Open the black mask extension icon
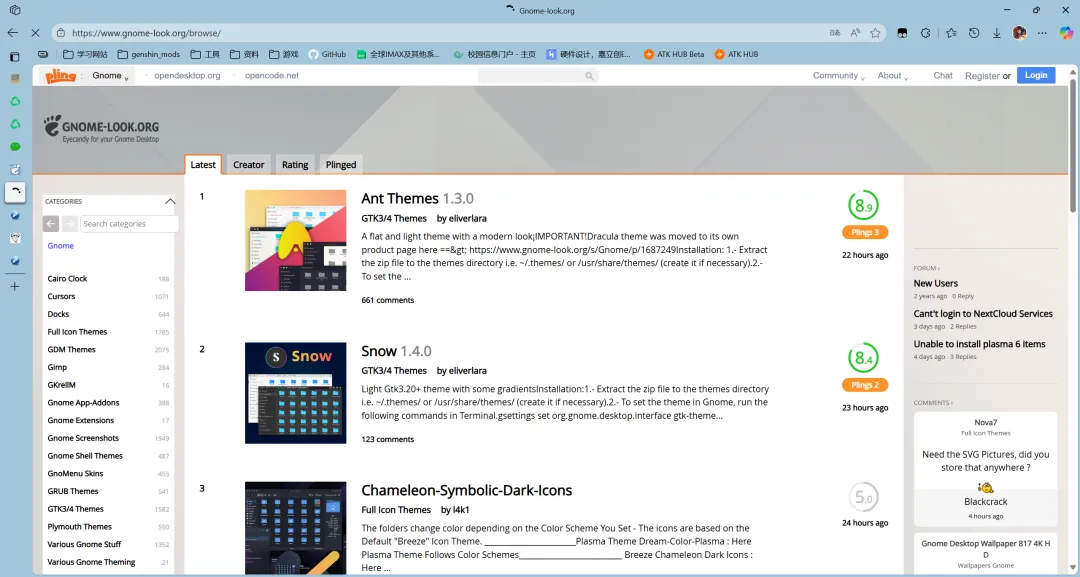This screenshot has width=1080, height=577. 902,32
